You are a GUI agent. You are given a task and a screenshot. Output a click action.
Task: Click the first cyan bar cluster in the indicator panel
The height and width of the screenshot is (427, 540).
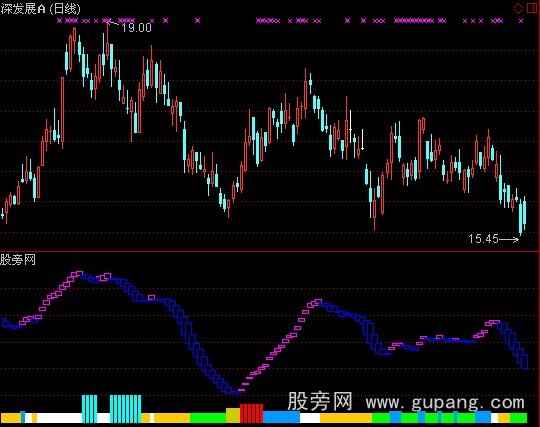[90, 409]
